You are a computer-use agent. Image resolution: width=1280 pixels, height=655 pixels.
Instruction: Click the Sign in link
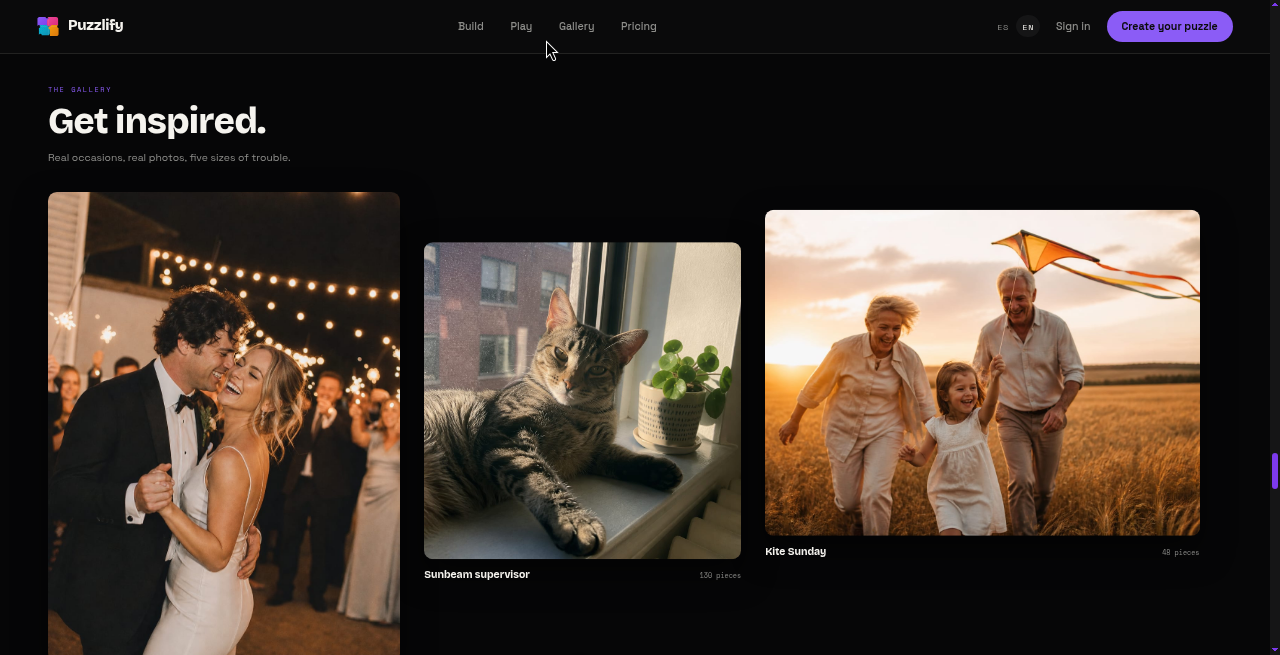[x=1073, y=26]
